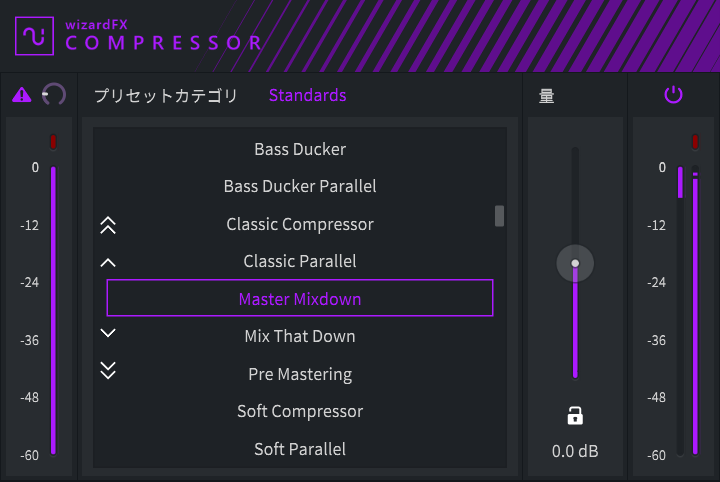Choose the Classic Parallel preset
Viewport: 720px width, 482px height.
[300, 261]
